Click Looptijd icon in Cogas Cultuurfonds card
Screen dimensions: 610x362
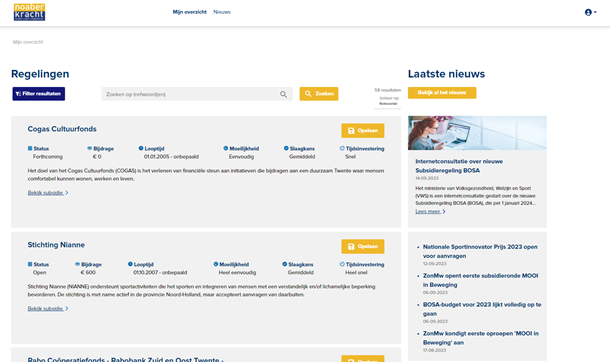(141, 148)
